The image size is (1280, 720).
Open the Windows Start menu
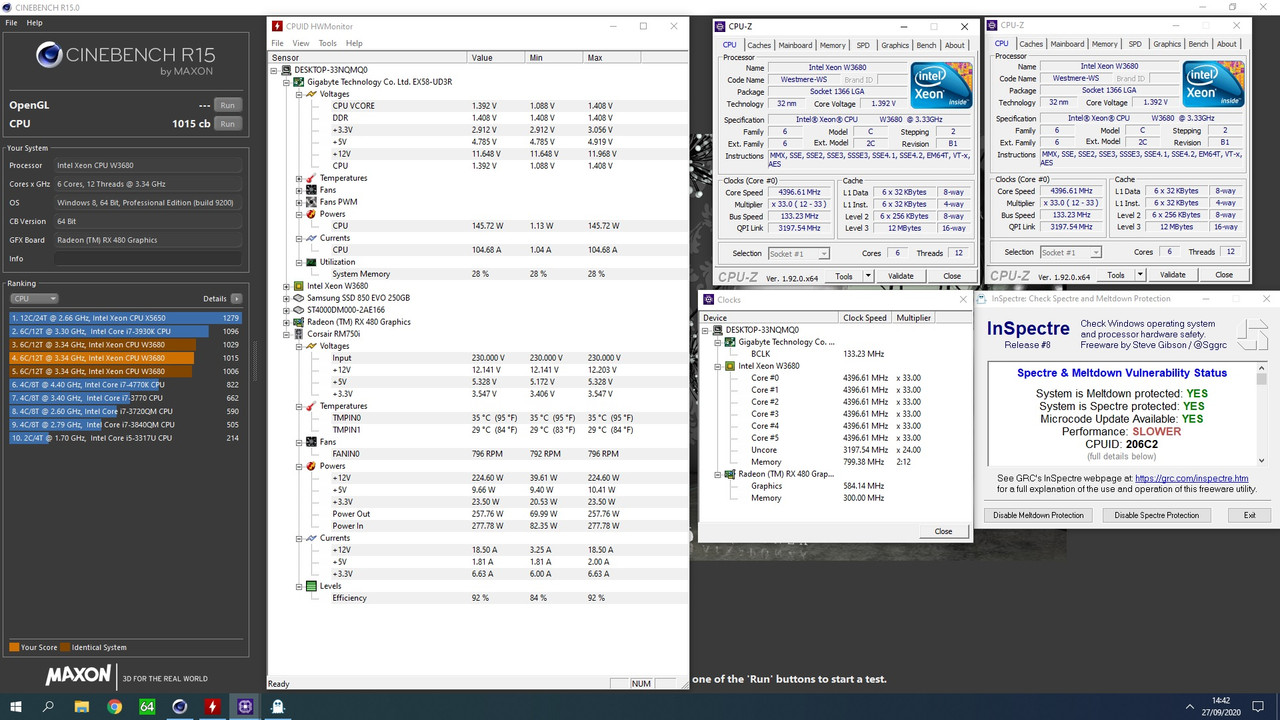[16, 706]
